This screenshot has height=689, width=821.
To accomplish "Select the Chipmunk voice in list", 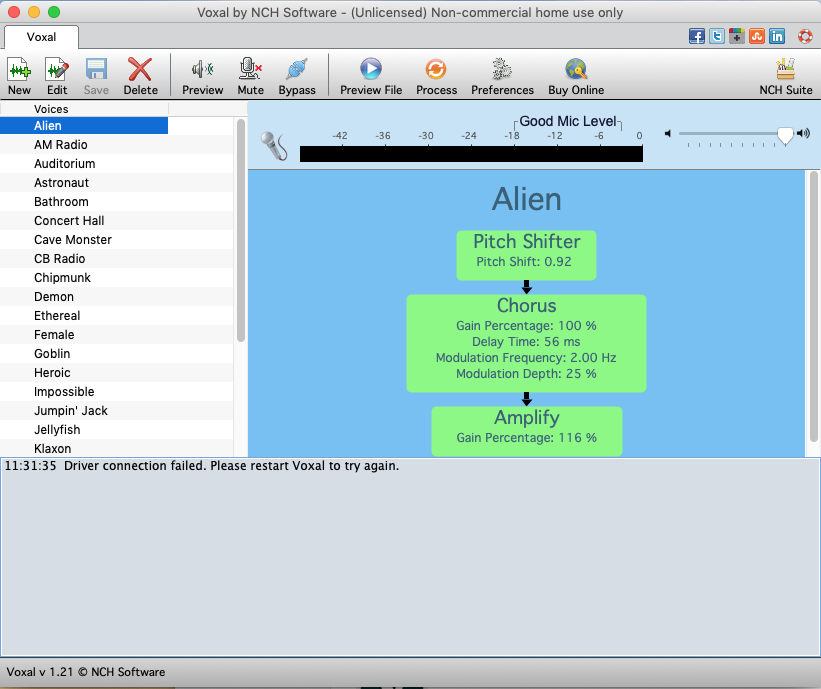I will [x=63, y=278].
